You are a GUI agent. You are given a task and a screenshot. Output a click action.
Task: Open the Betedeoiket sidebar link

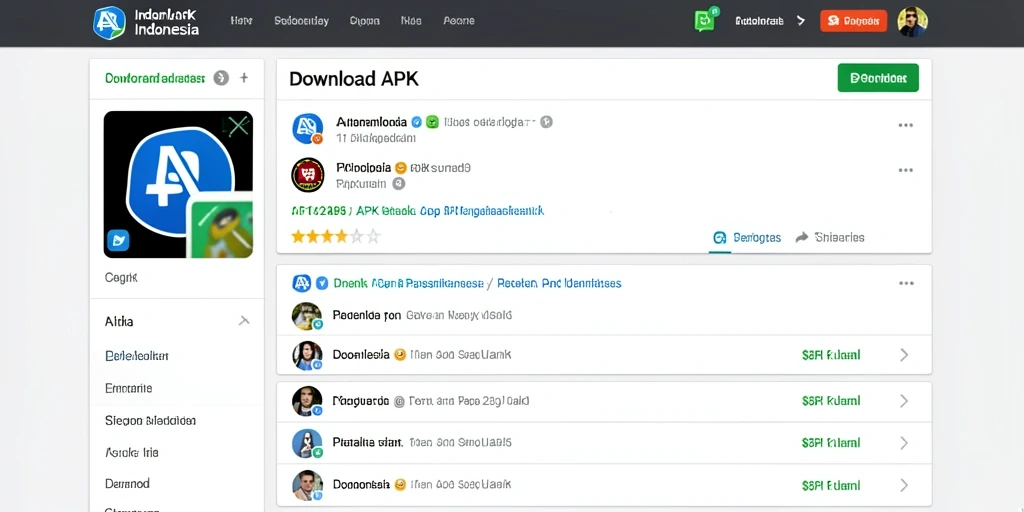(136, 356)
